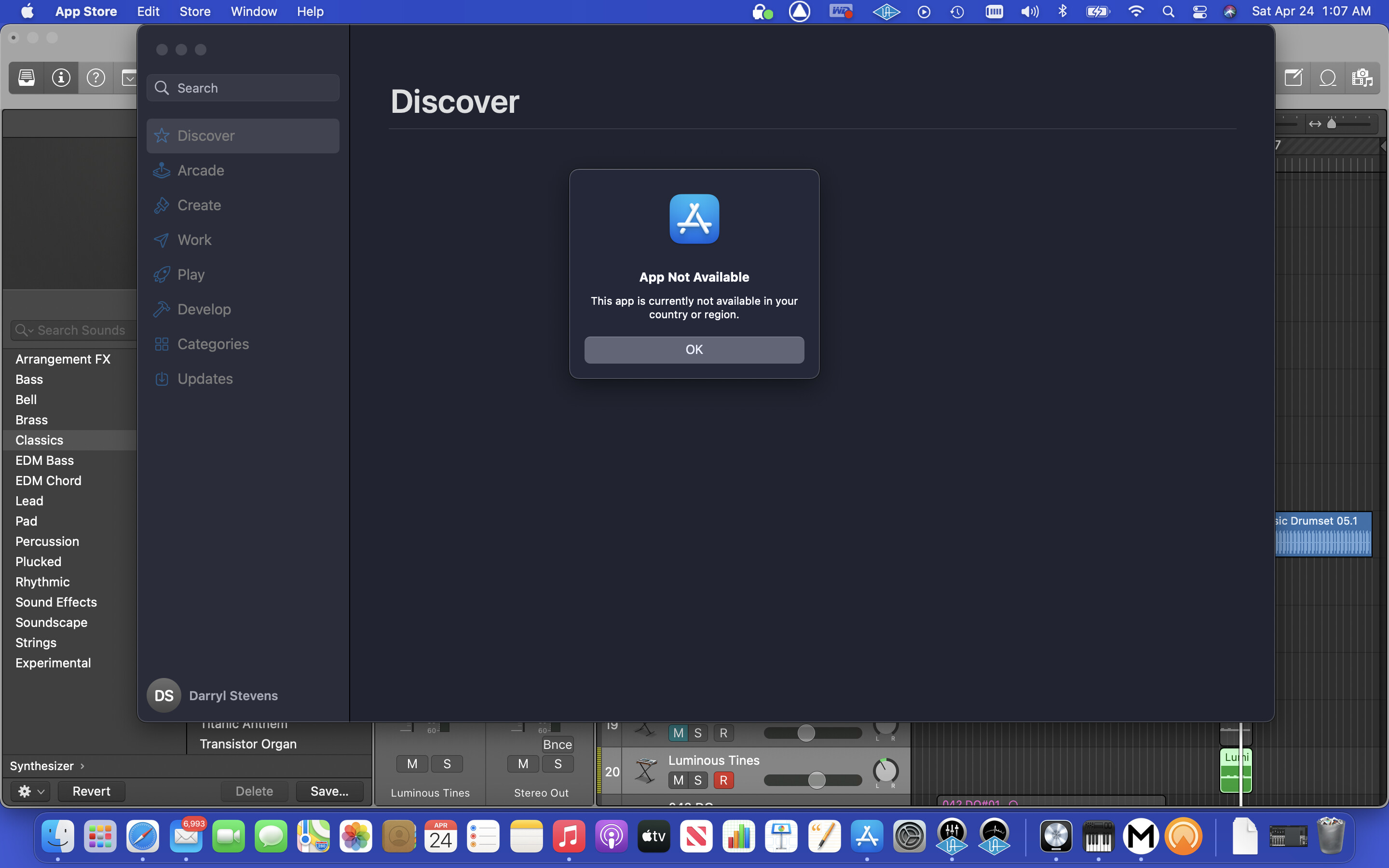Focus the App Store Search field
The height and width of the screenshot is (868, 1389).
(243, 88)
